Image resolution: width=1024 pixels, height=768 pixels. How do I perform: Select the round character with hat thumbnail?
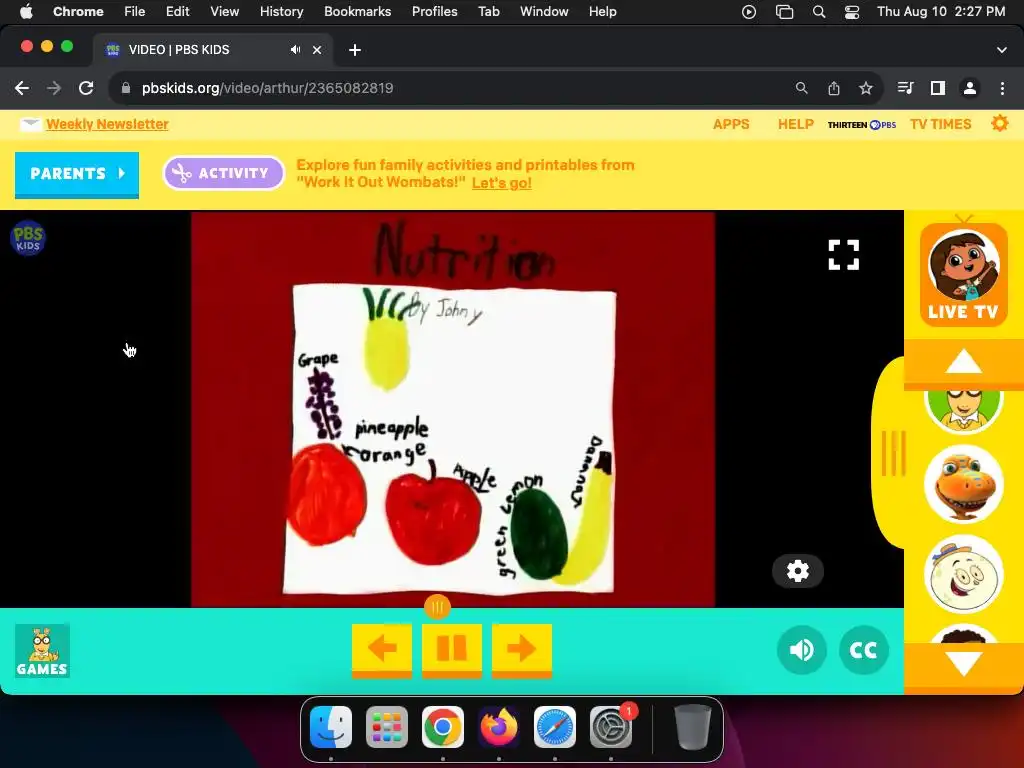963,575
